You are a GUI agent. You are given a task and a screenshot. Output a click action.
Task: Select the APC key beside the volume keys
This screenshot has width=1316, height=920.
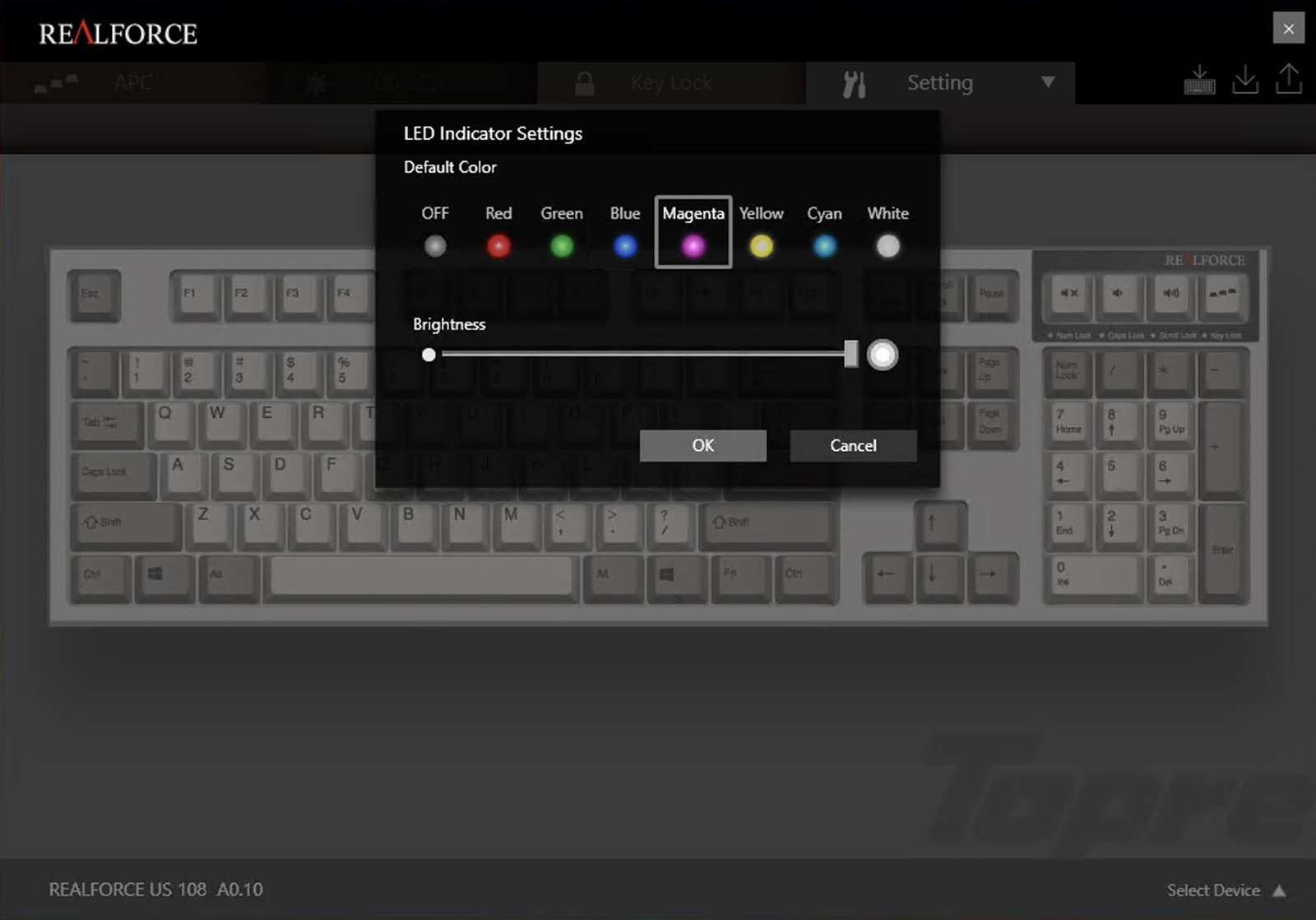1222,295
